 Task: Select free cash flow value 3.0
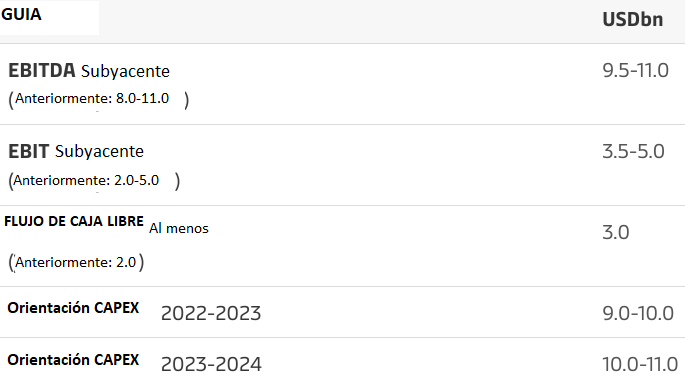(x=616, y=232)
